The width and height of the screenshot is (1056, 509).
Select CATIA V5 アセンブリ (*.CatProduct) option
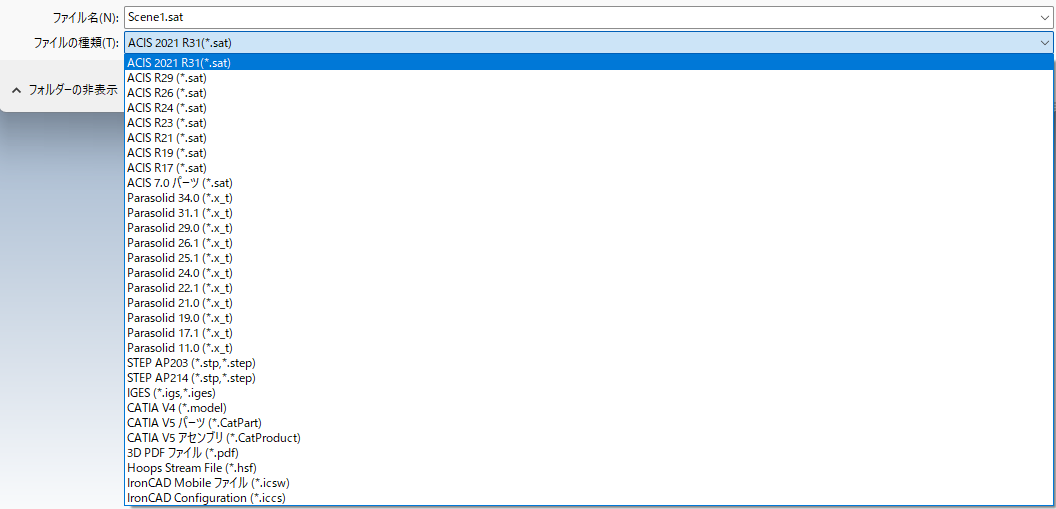(x=214, y=437)
